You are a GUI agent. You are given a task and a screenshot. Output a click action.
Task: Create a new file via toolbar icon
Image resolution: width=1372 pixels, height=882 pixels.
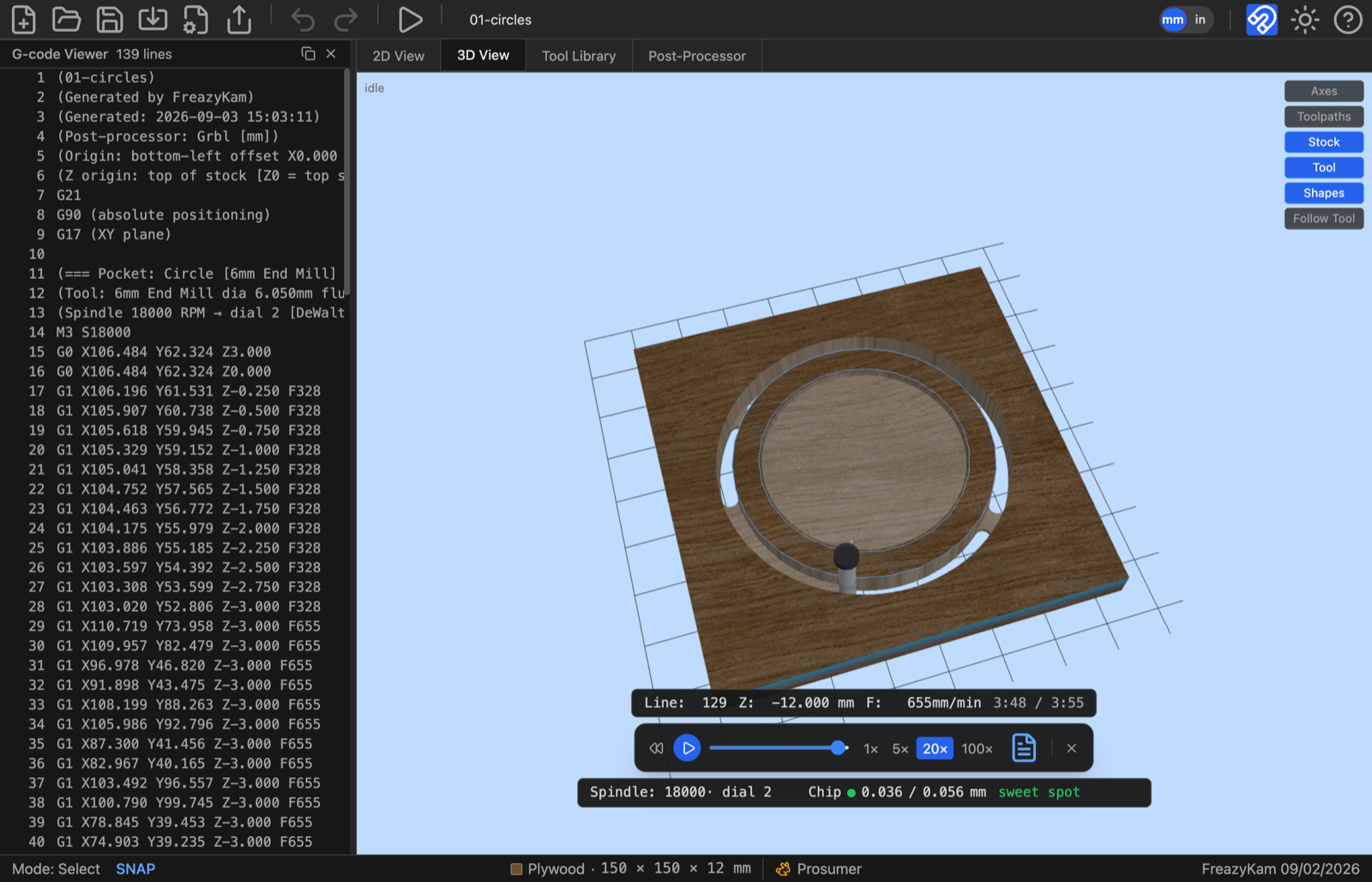tap(24, 19)
